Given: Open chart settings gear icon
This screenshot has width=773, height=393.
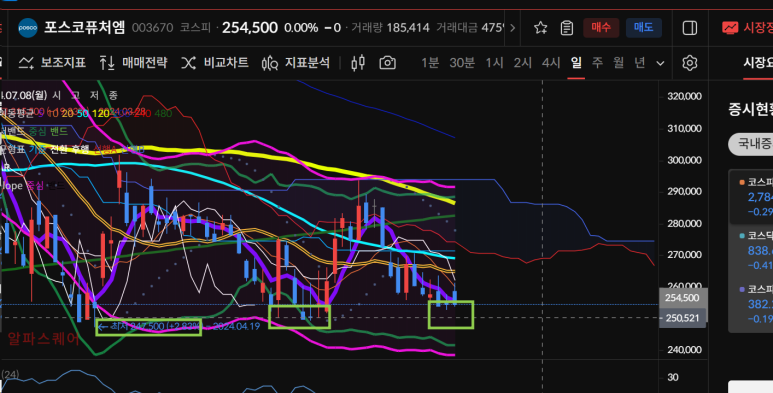Looking at the screenshot, I should point(690,63).
